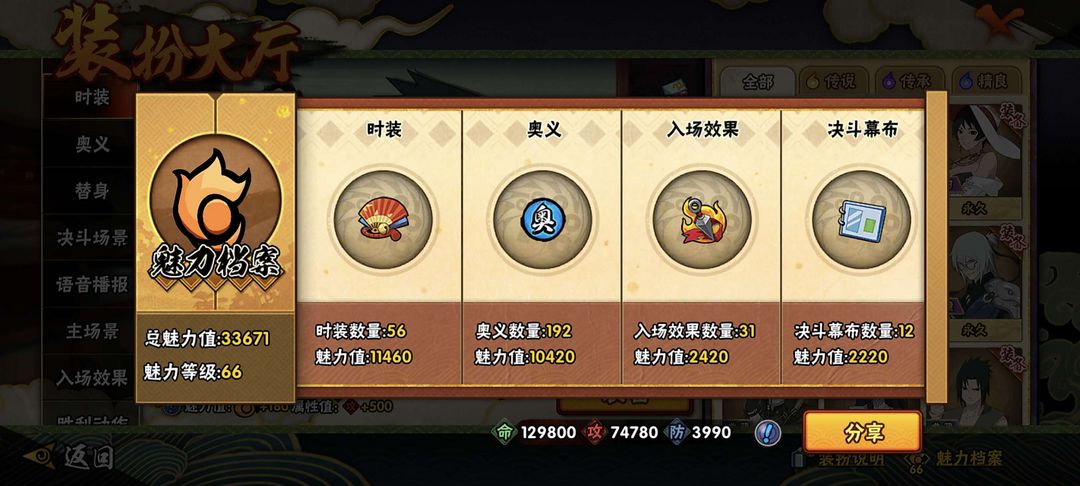
Task: Filter costumes by the 全部 tab
Action: (x=758, y=82)
